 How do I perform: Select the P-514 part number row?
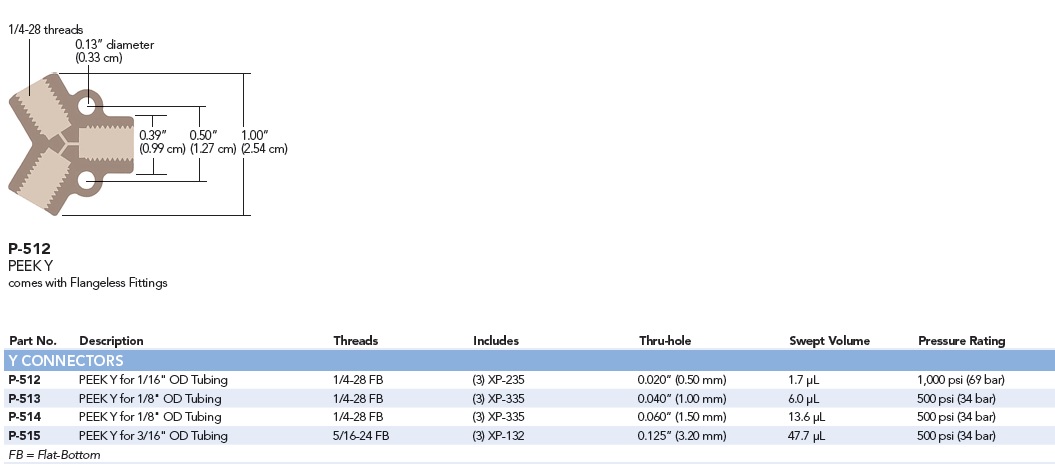[x=528, y=417]
